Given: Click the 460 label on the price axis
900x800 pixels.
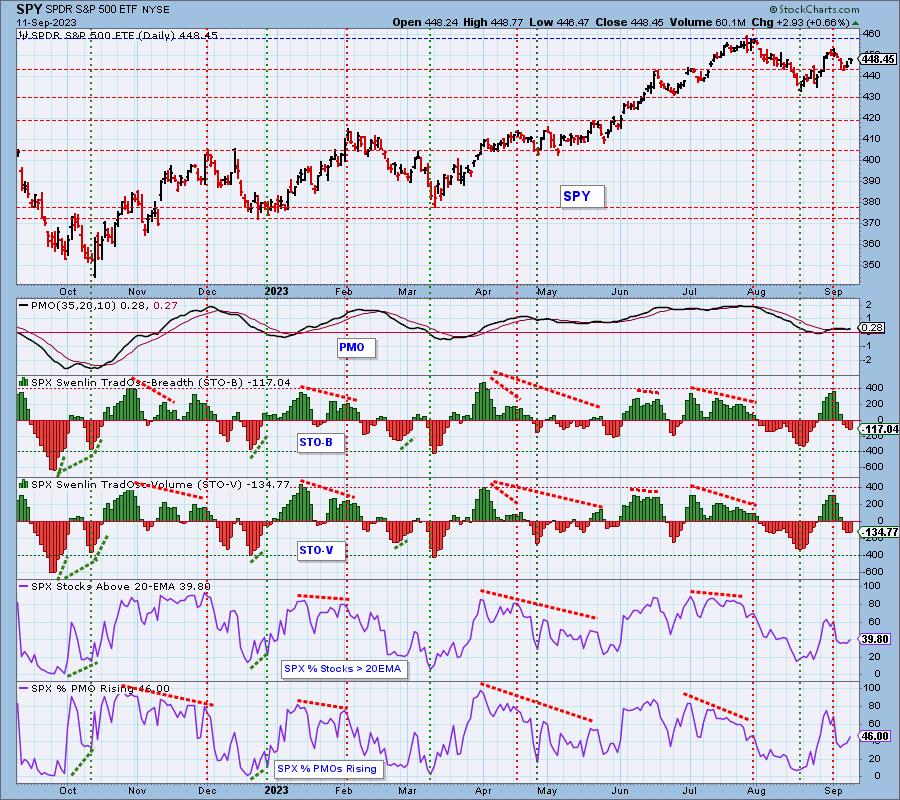Looking at the screenshot, I should click(872, 34).
